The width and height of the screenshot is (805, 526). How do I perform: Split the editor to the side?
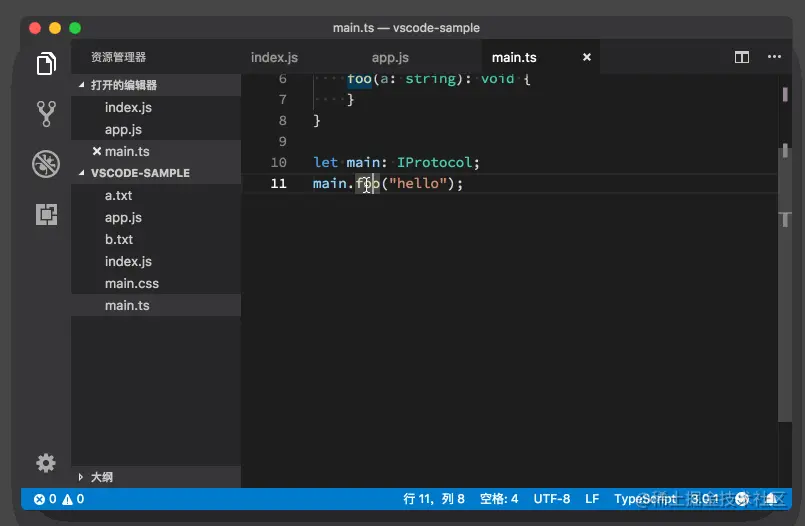741,57
